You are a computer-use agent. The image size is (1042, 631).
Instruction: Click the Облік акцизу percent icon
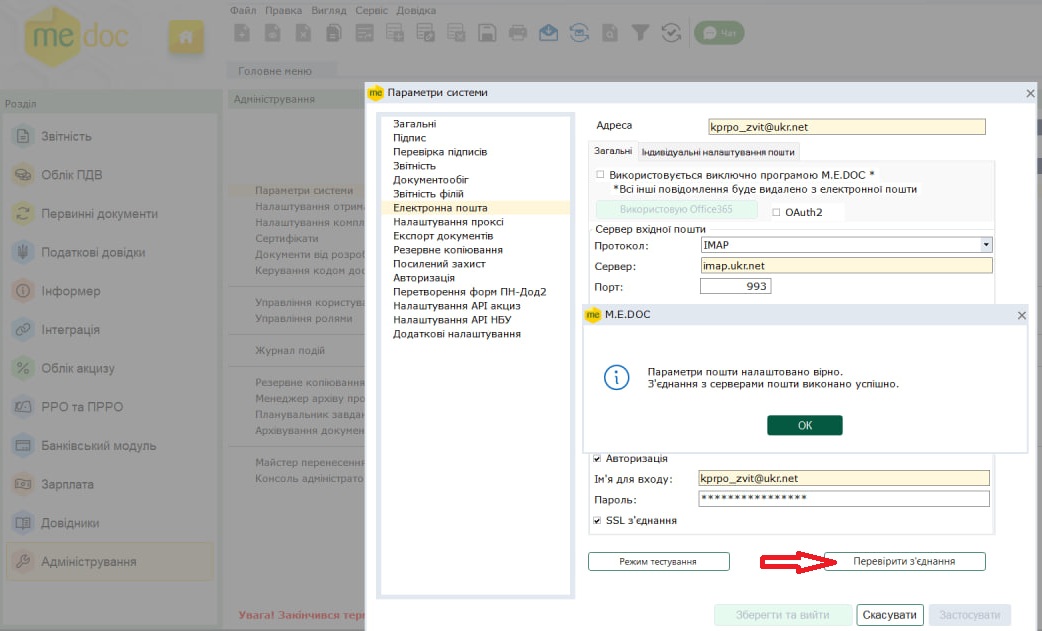point(23,368)
